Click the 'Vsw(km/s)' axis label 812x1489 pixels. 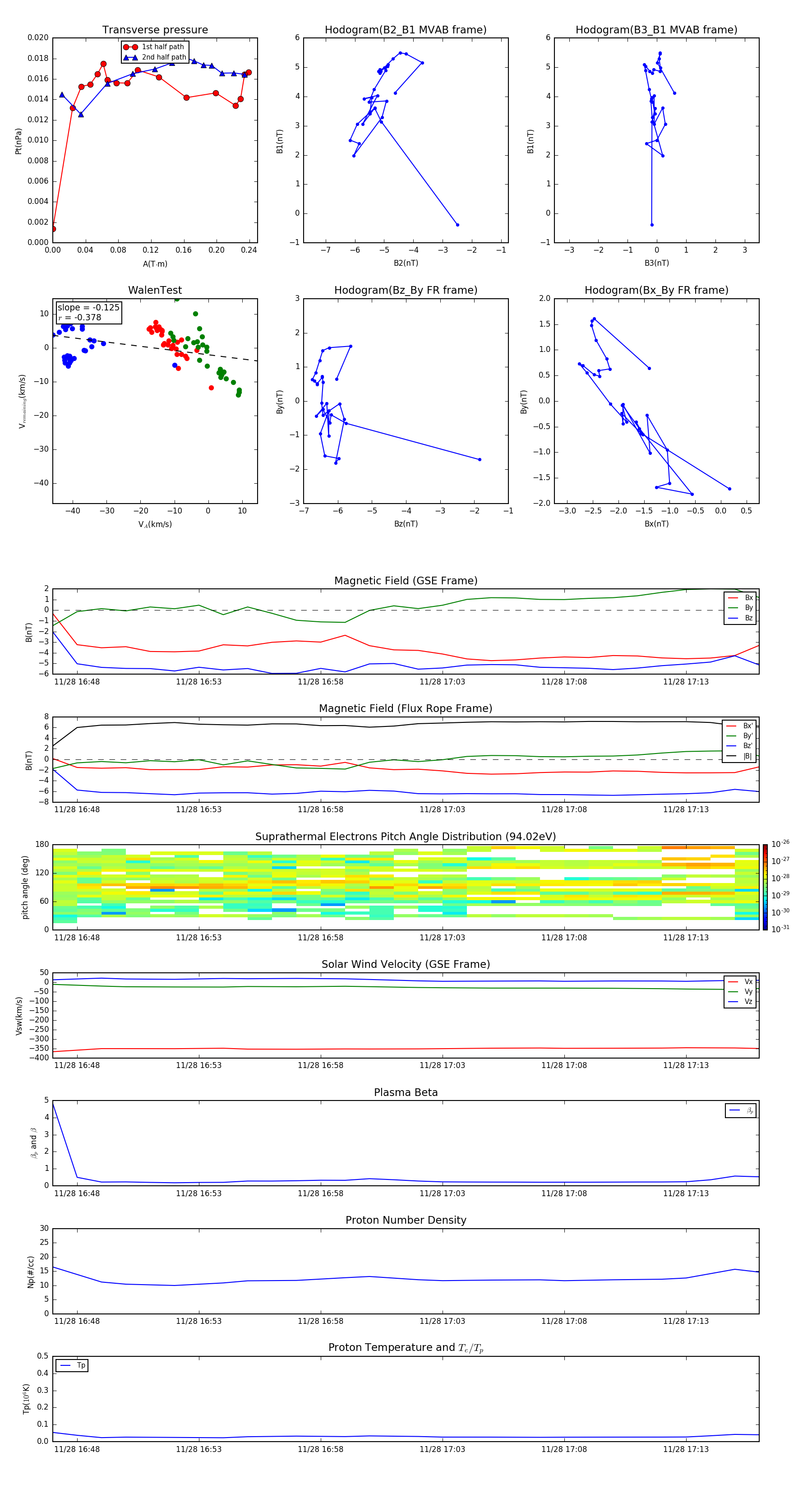pos(19,1016)
